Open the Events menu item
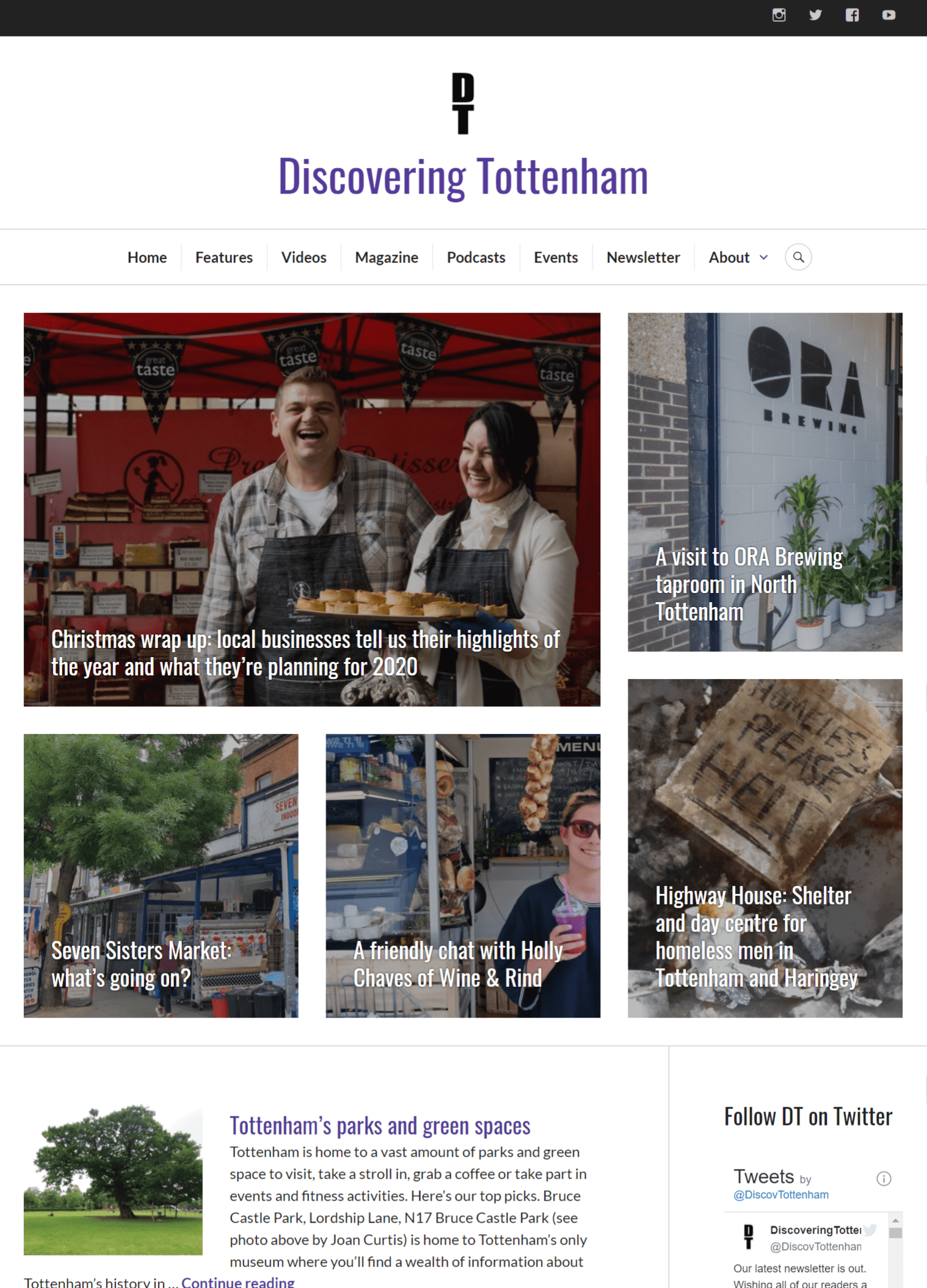Screen dimensions: 927x1288 tap(556, 258)
